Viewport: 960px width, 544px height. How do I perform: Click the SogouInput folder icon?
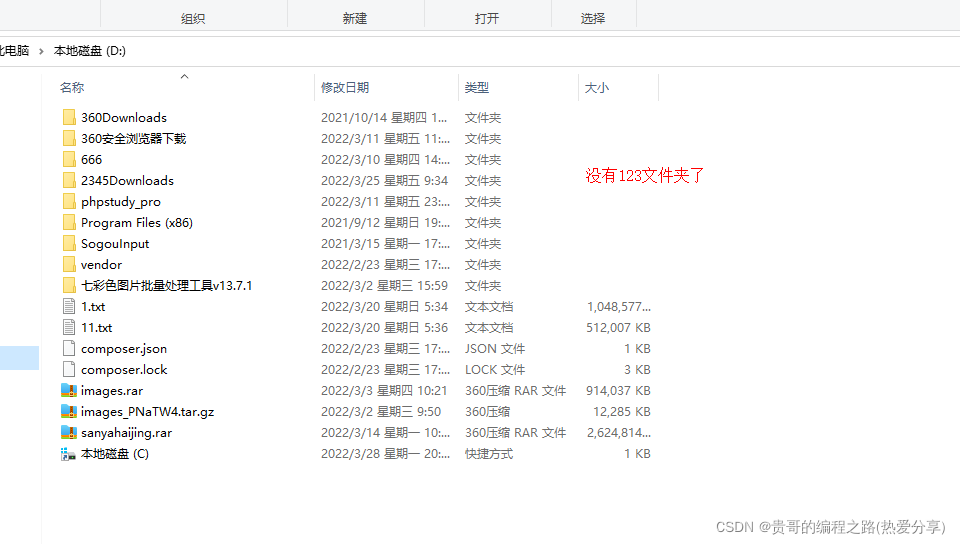69,243
